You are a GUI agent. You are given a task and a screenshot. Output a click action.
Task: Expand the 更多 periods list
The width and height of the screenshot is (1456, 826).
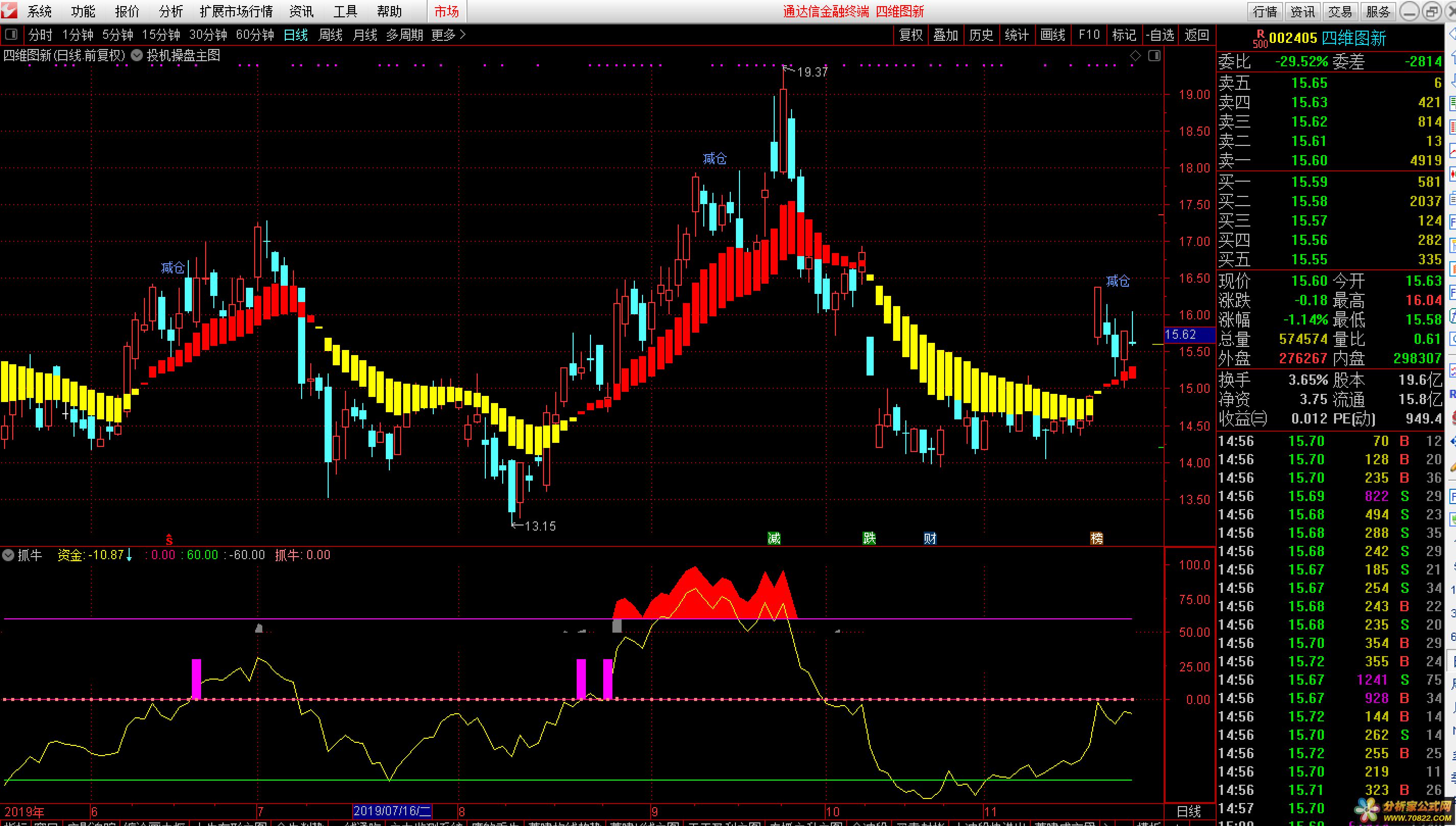448,35
